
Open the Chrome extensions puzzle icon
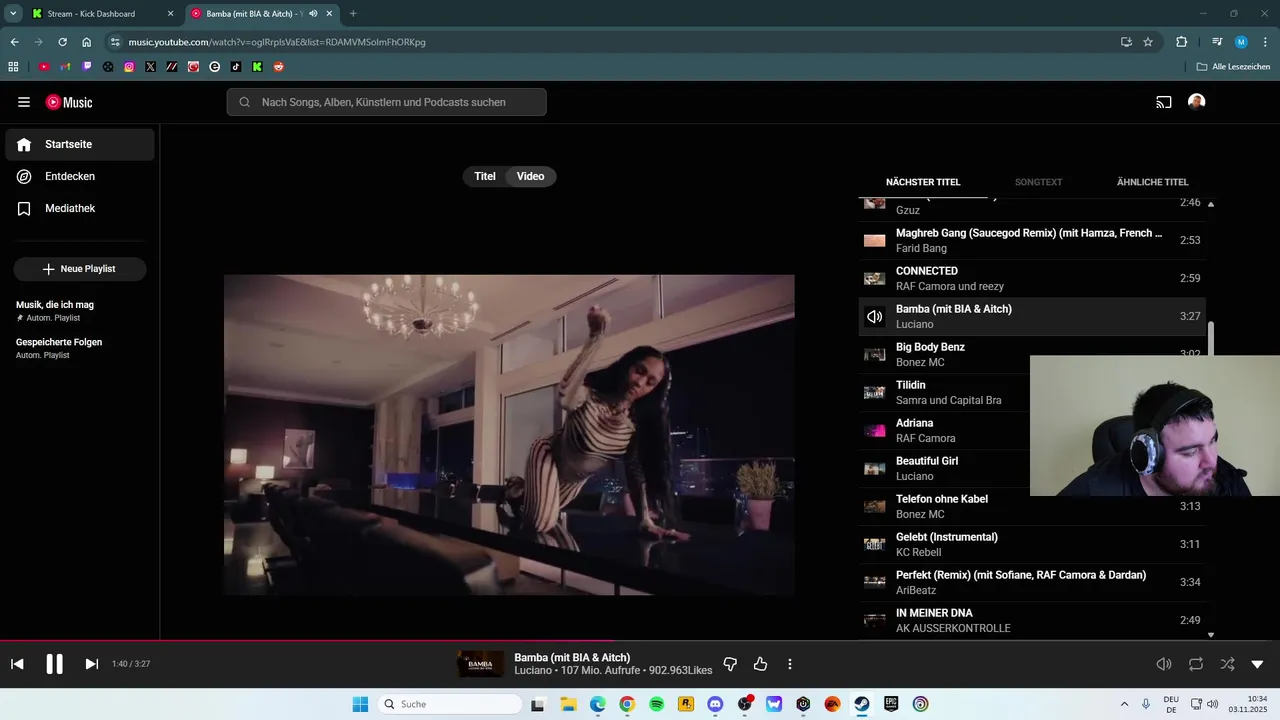click(1182, 42)
